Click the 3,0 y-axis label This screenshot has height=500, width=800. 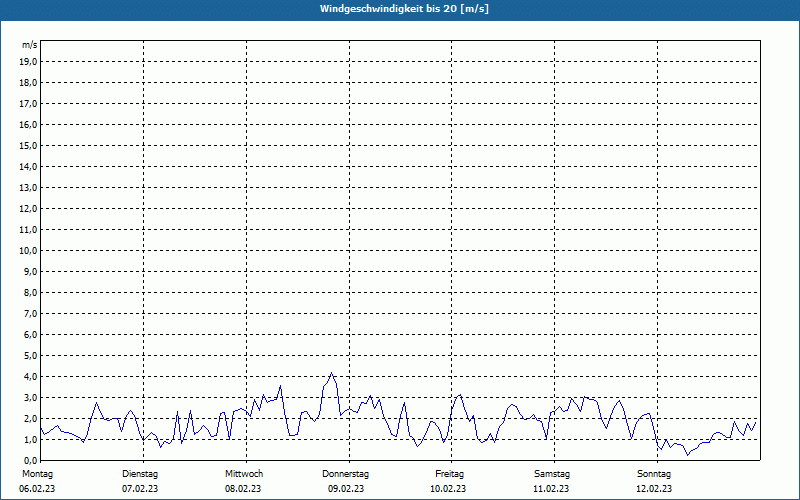(31, 397)
